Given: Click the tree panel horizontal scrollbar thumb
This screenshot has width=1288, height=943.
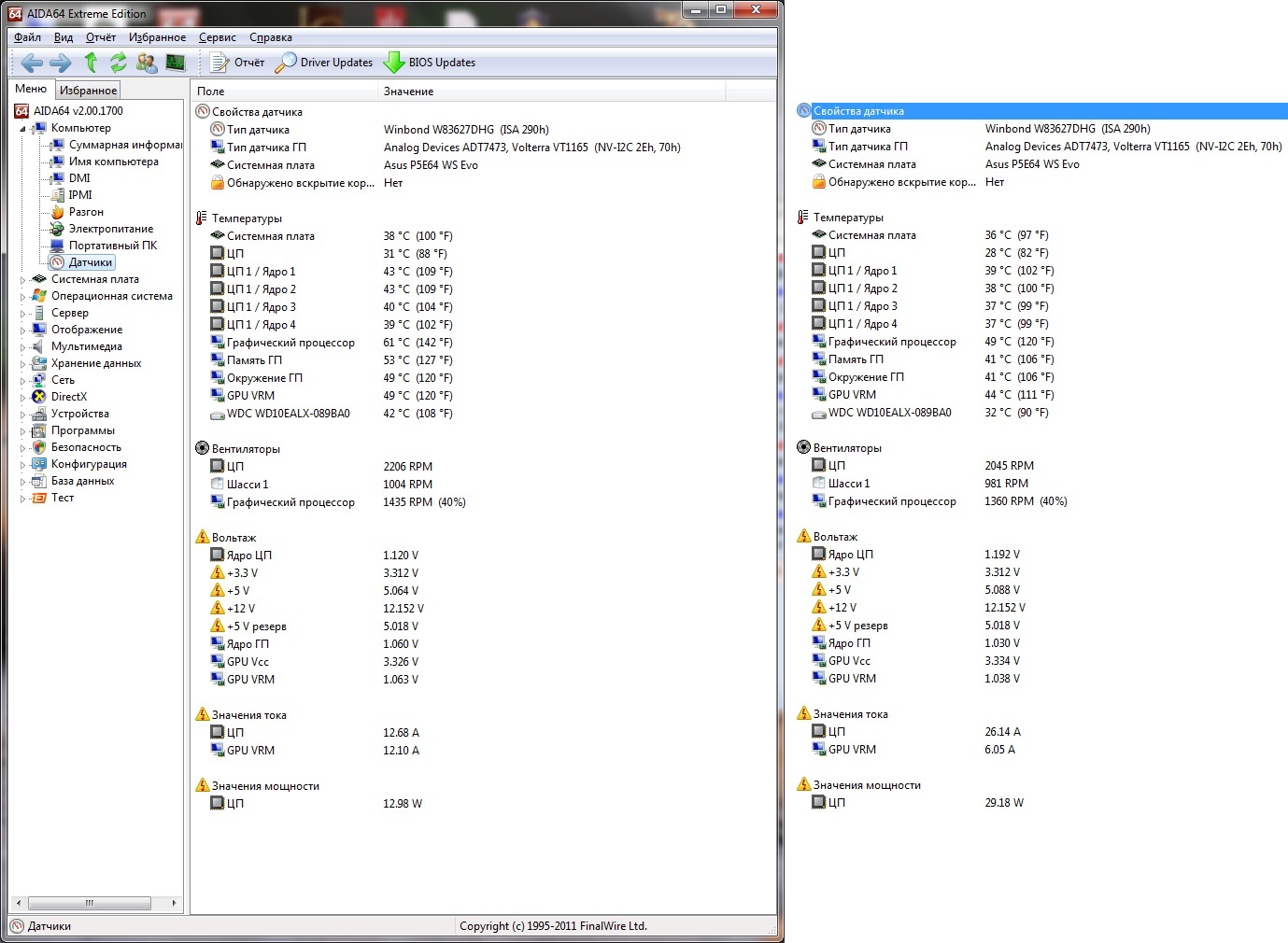Looking at the screenshot, I should [x=90, y=903].
